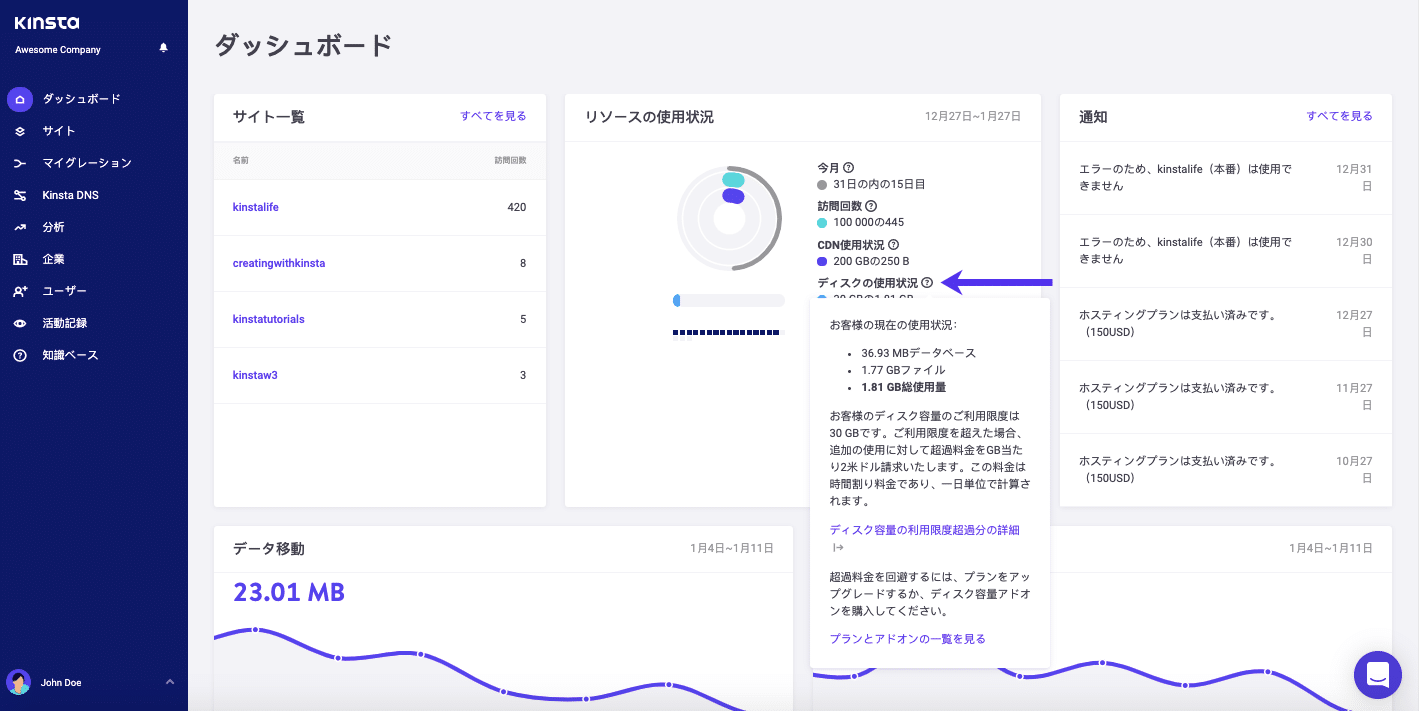Click the CDN使用状況 purple legend dot
The height and width of the screenshot is (711, 1419).
[822, 260]
